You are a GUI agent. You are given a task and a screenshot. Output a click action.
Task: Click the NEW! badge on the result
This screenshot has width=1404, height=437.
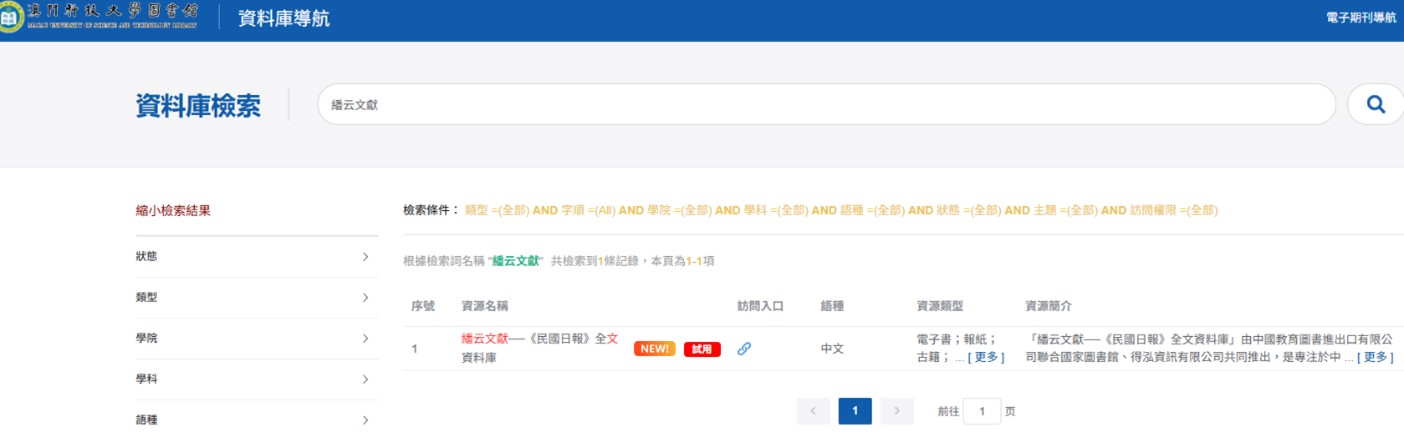(654, 349)
